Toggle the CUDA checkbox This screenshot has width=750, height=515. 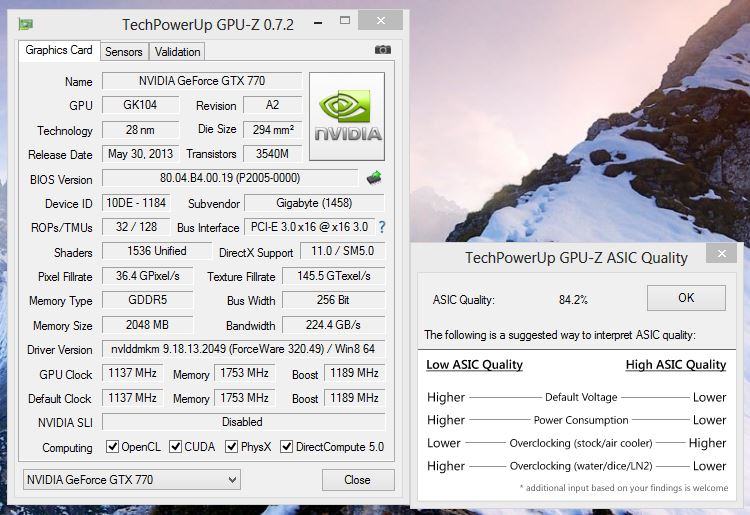[176, 447]
